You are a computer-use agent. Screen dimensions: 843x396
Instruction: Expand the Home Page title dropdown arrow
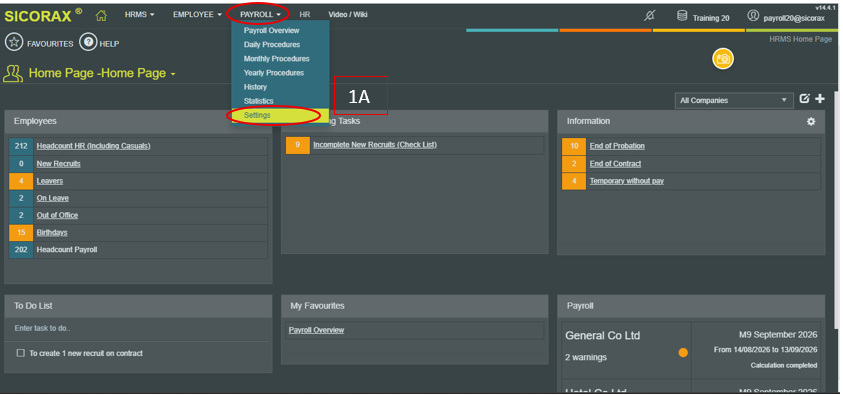[173, 75]
